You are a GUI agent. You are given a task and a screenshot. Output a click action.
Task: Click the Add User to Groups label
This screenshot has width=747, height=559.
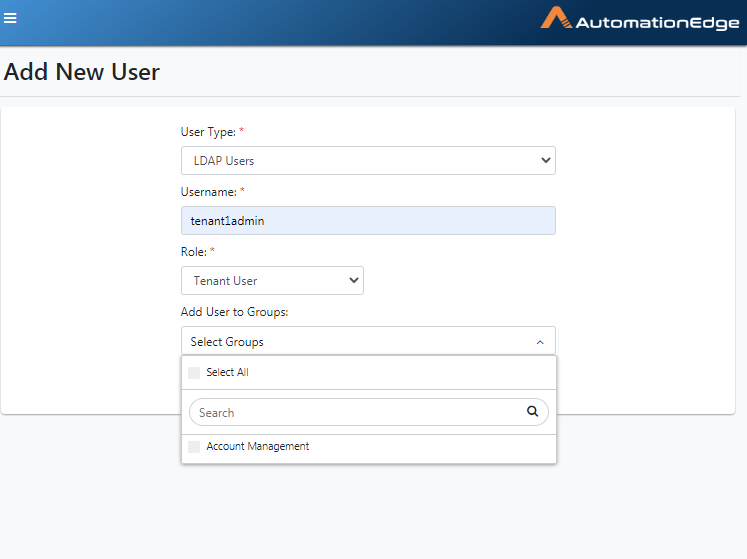[234, 312]
